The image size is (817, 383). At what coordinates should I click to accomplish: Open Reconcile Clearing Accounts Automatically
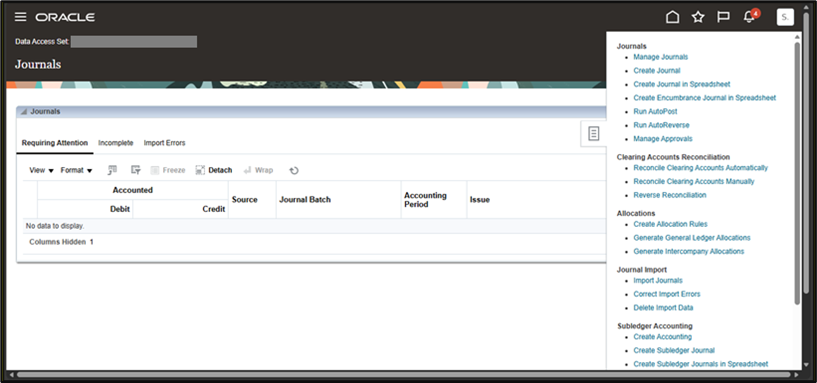click(x=700, y=168)
